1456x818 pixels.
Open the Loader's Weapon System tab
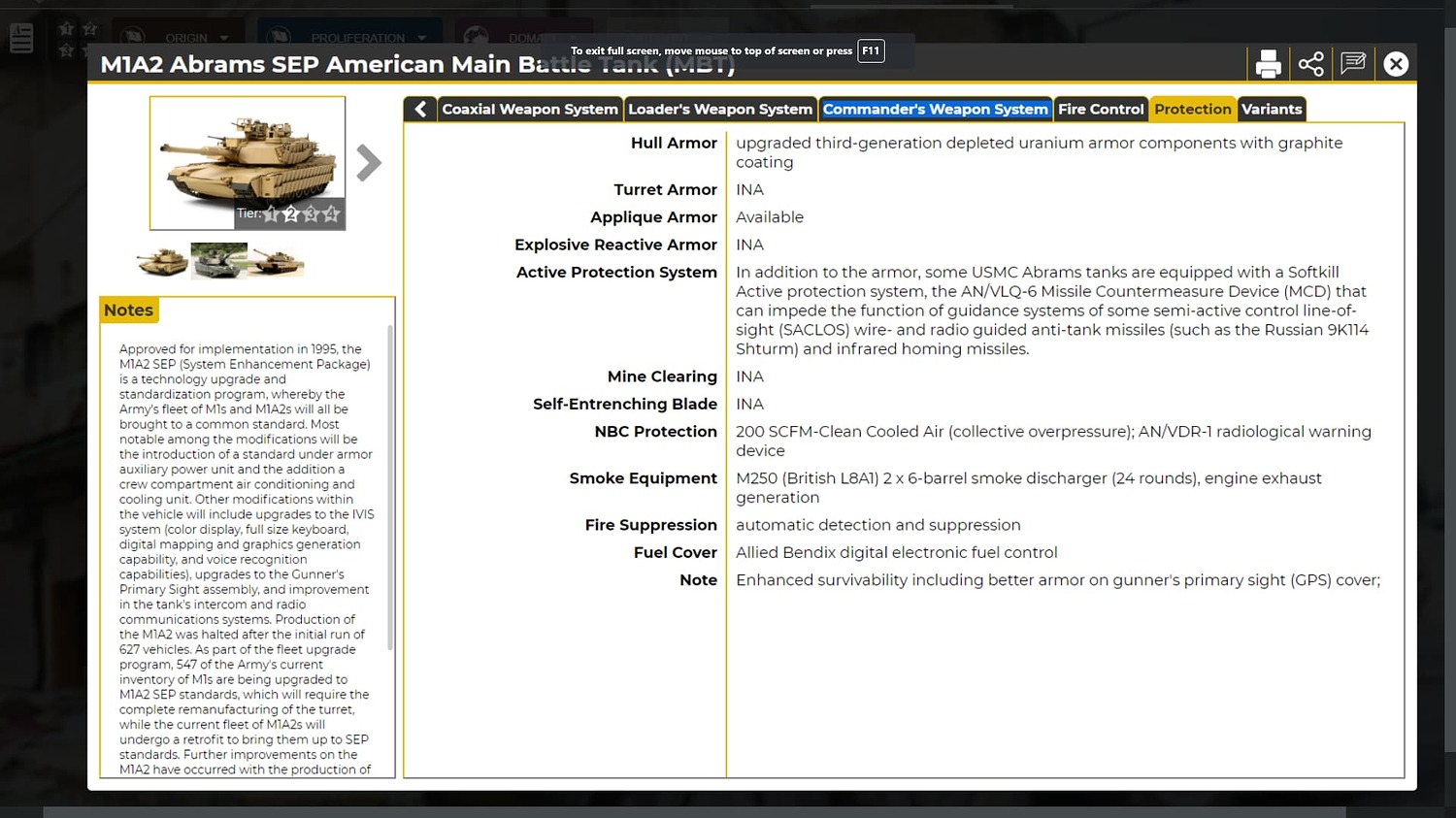[x=719, y=110]
